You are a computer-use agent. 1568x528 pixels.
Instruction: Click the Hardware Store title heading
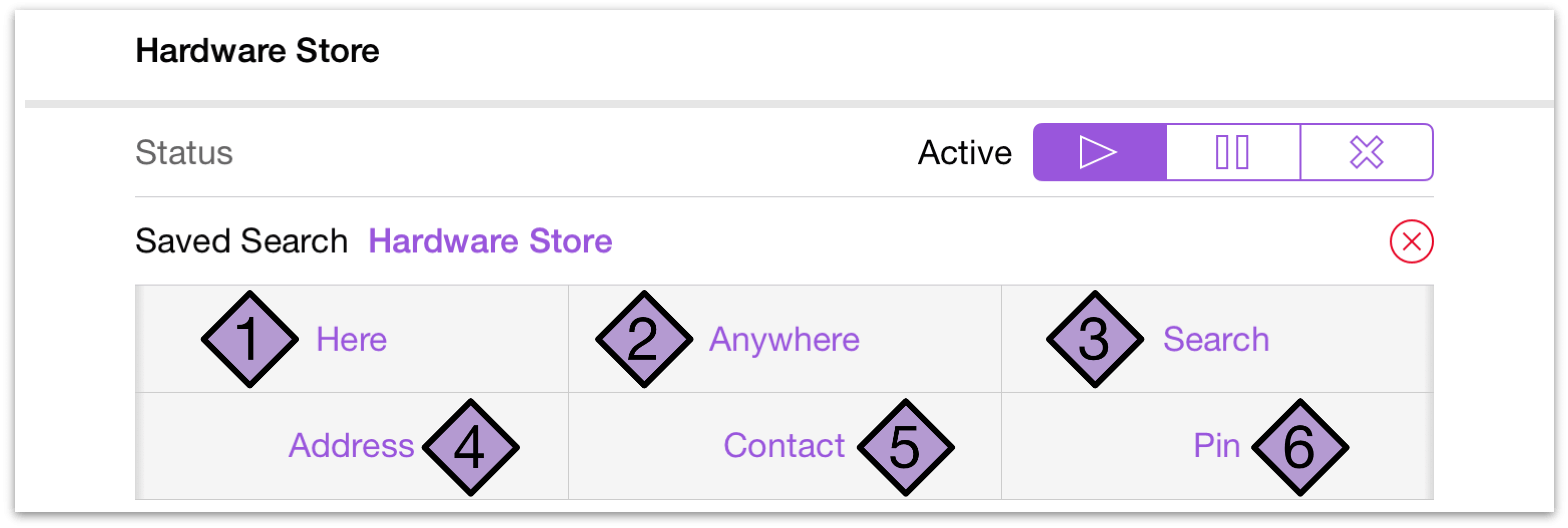pos(257,51)
